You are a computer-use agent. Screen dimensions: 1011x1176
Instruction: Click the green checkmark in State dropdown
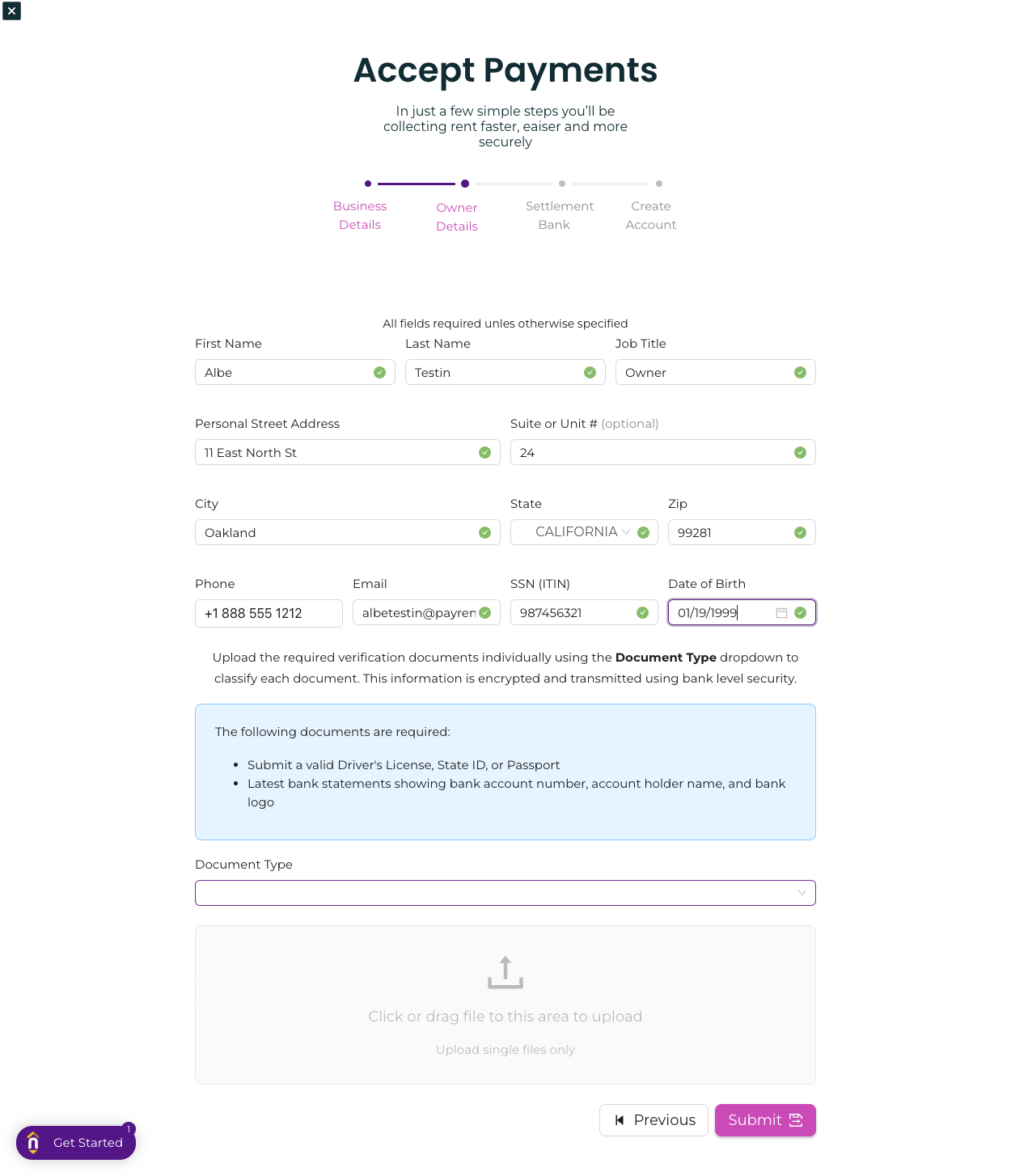(644, 532)
